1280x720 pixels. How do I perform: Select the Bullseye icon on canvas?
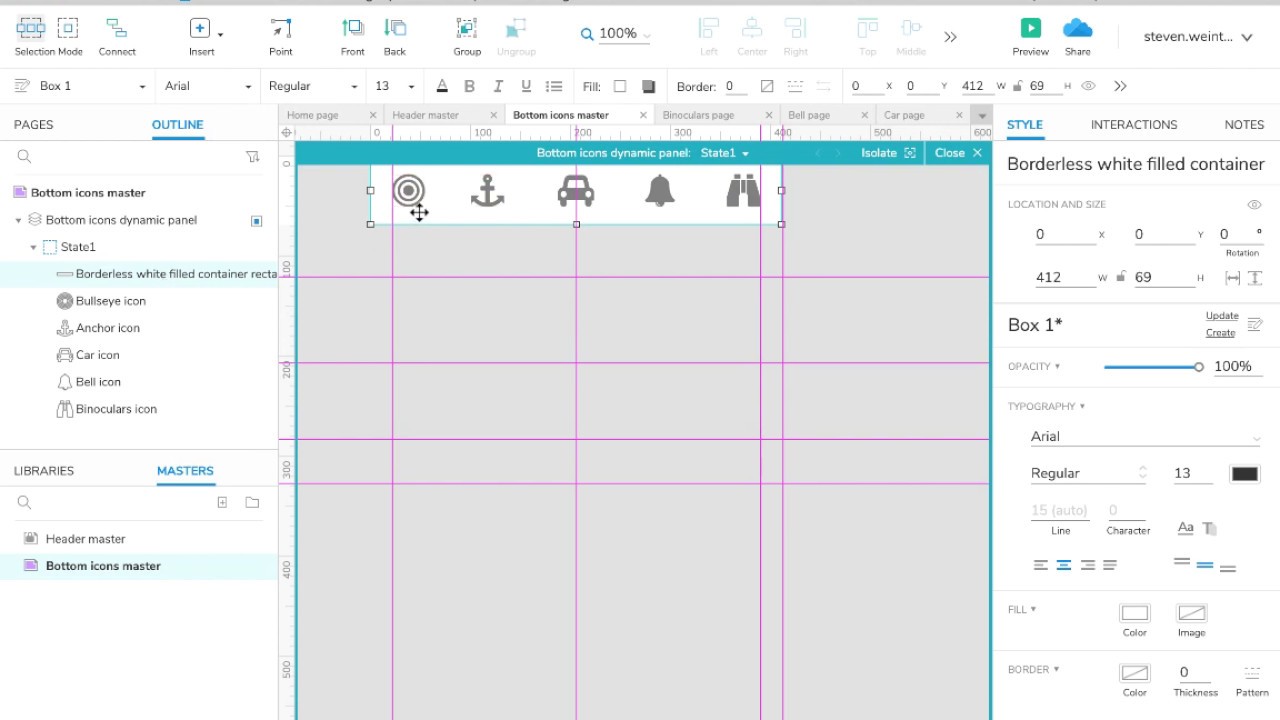(408, 190)
